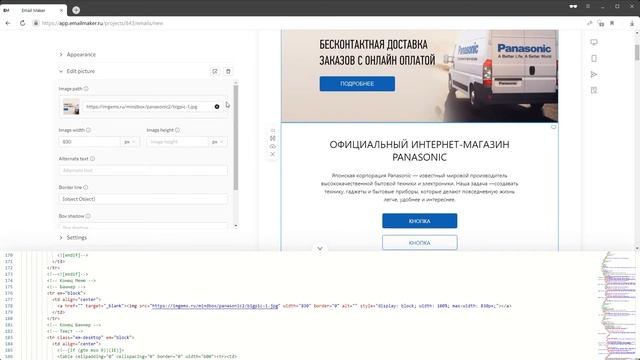Image resolution: width=640 pixels, height=360 pixels.
Task: Go back in browser history
Action: click(x=8, y=23)
